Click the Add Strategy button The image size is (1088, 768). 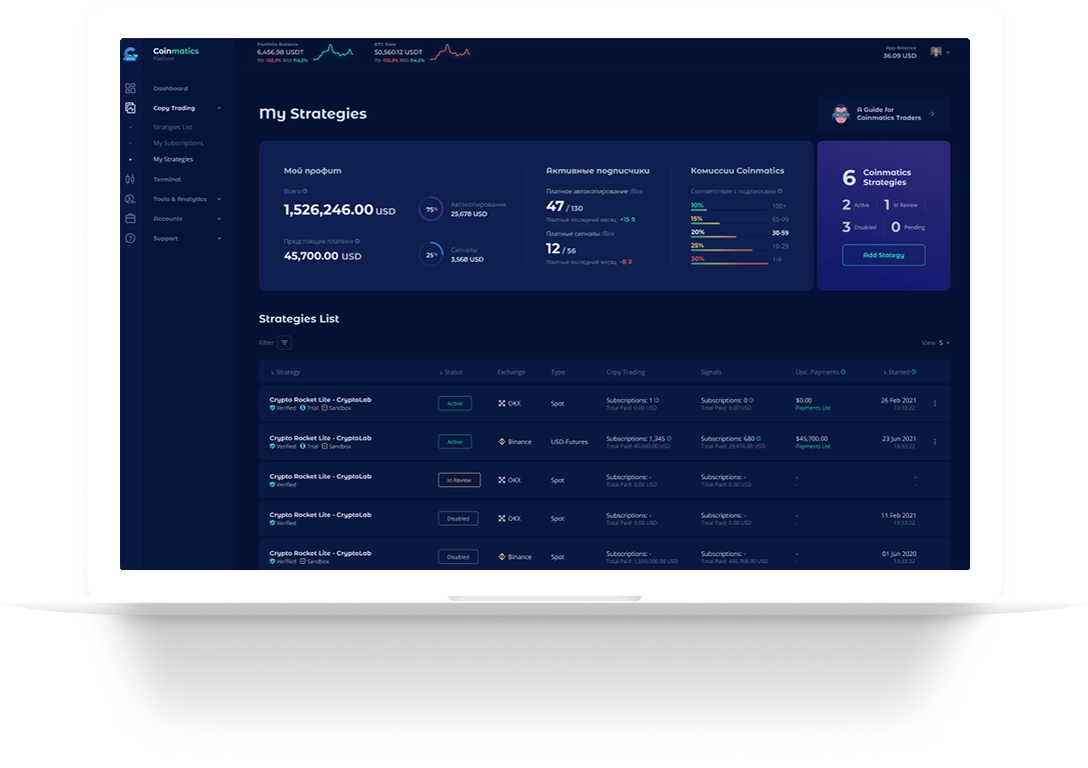pyautogui.click(x=883, y=255)
